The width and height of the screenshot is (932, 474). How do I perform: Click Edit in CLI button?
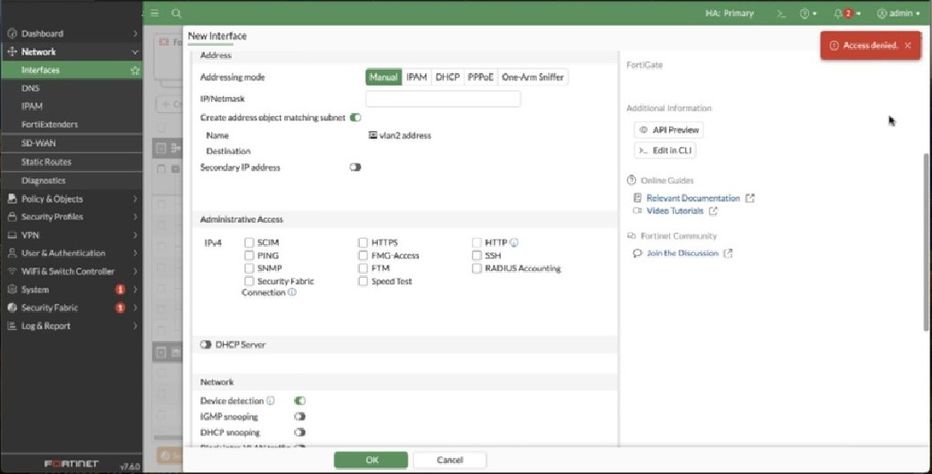point(665,150)
